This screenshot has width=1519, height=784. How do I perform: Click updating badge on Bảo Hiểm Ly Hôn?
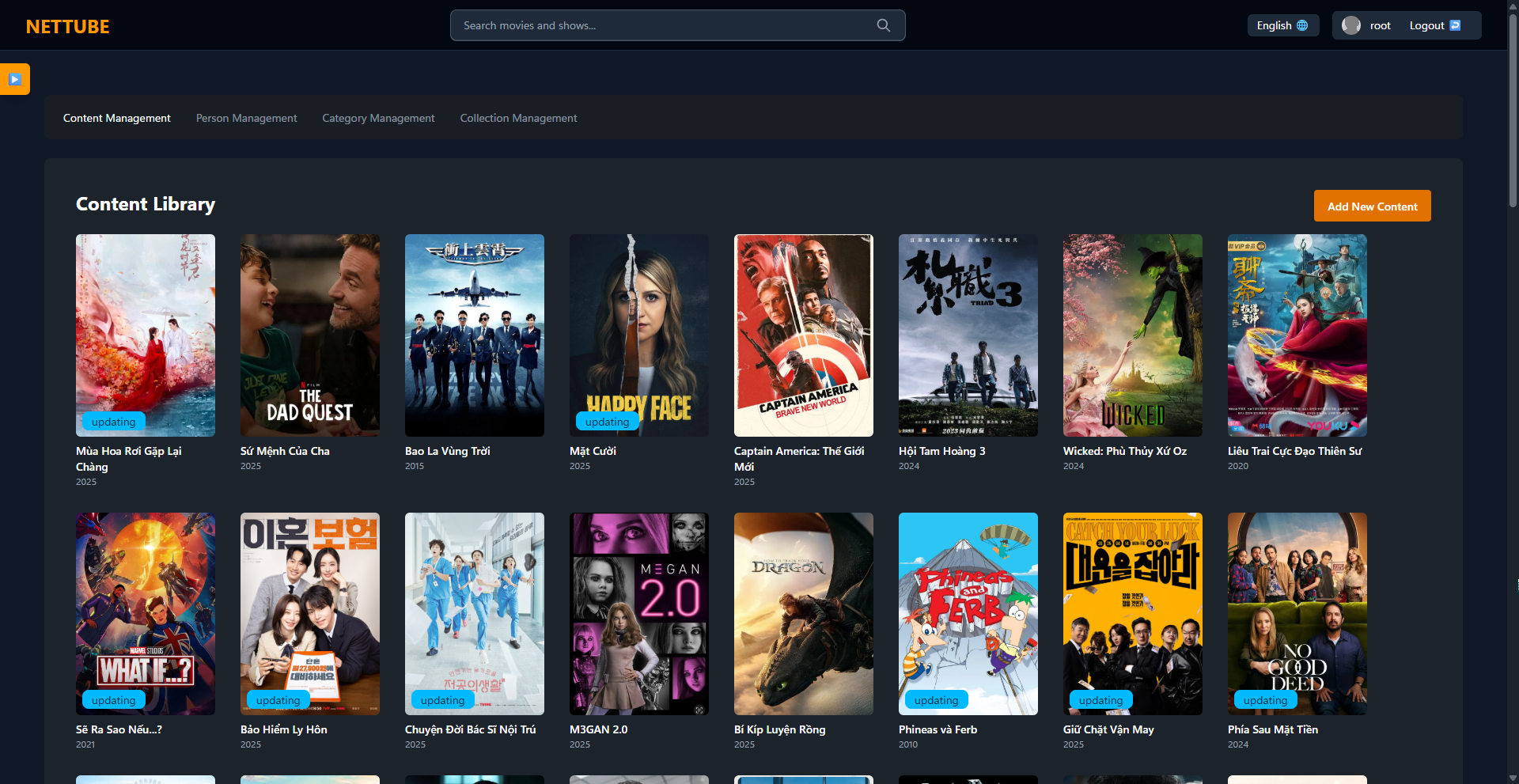click(x=278, y=700)
